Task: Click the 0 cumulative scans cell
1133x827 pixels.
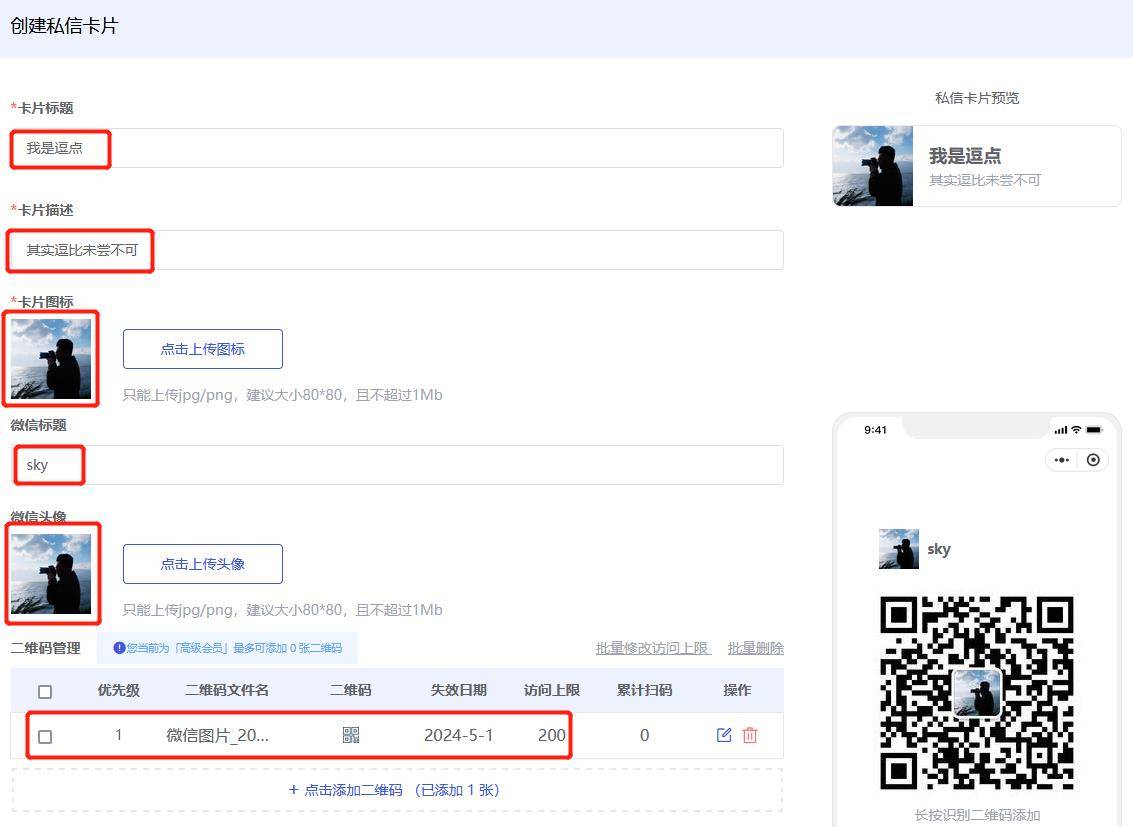Action: (x=645, y=735)
